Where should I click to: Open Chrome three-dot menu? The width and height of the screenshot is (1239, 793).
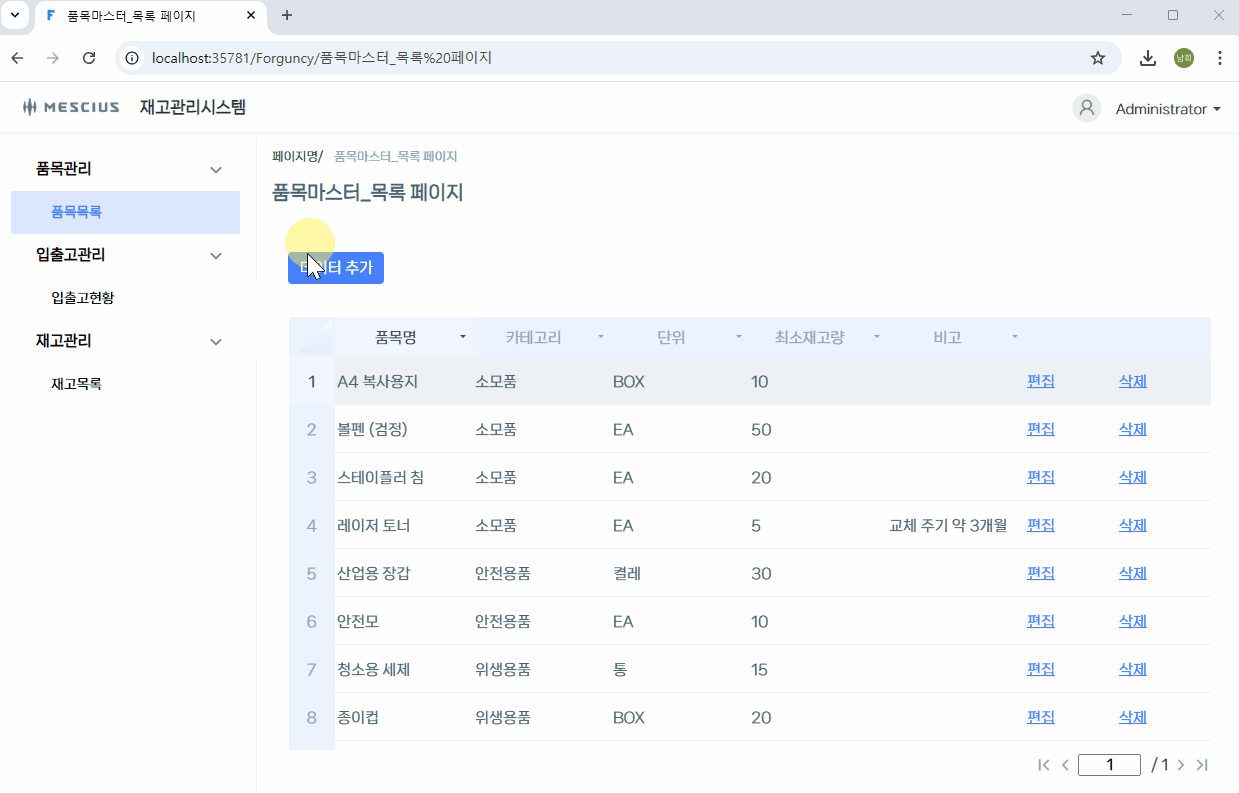point(1219,58)
